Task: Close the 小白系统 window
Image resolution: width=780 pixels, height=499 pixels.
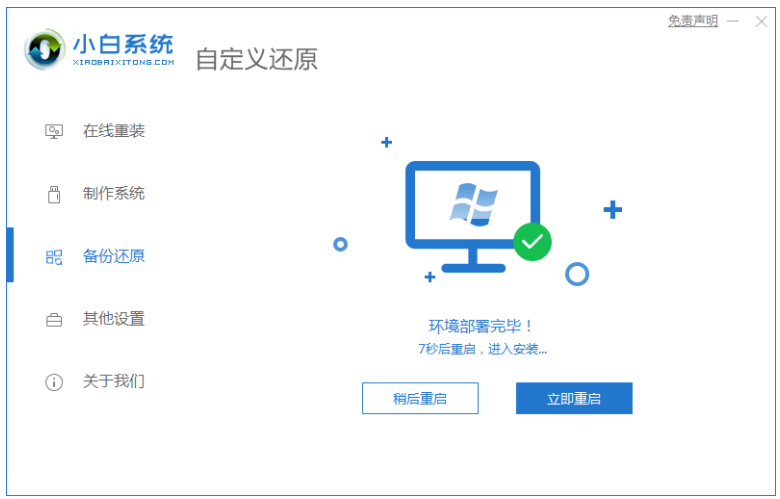Action: tap(761, 21)
